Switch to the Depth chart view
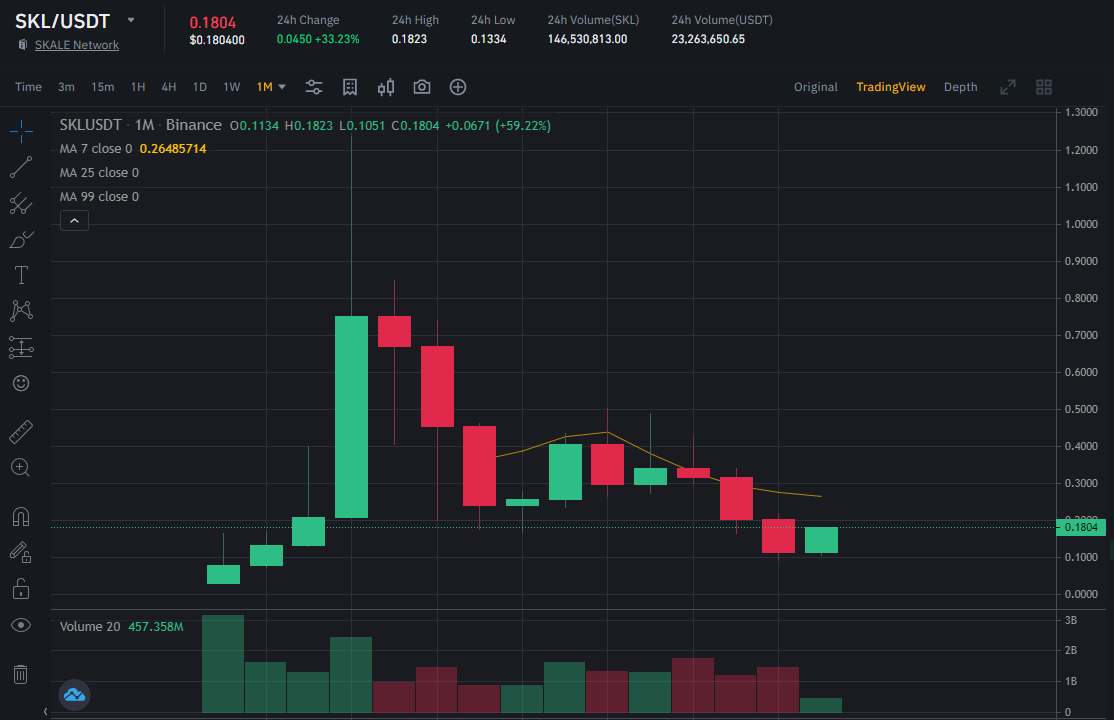 point(961,87)
